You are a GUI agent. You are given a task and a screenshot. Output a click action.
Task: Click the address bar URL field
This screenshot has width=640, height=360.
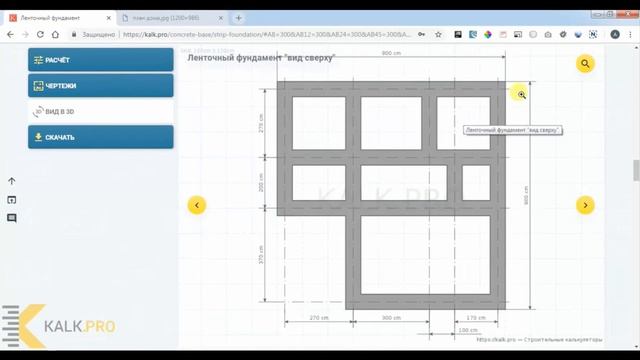pos(267,35)
